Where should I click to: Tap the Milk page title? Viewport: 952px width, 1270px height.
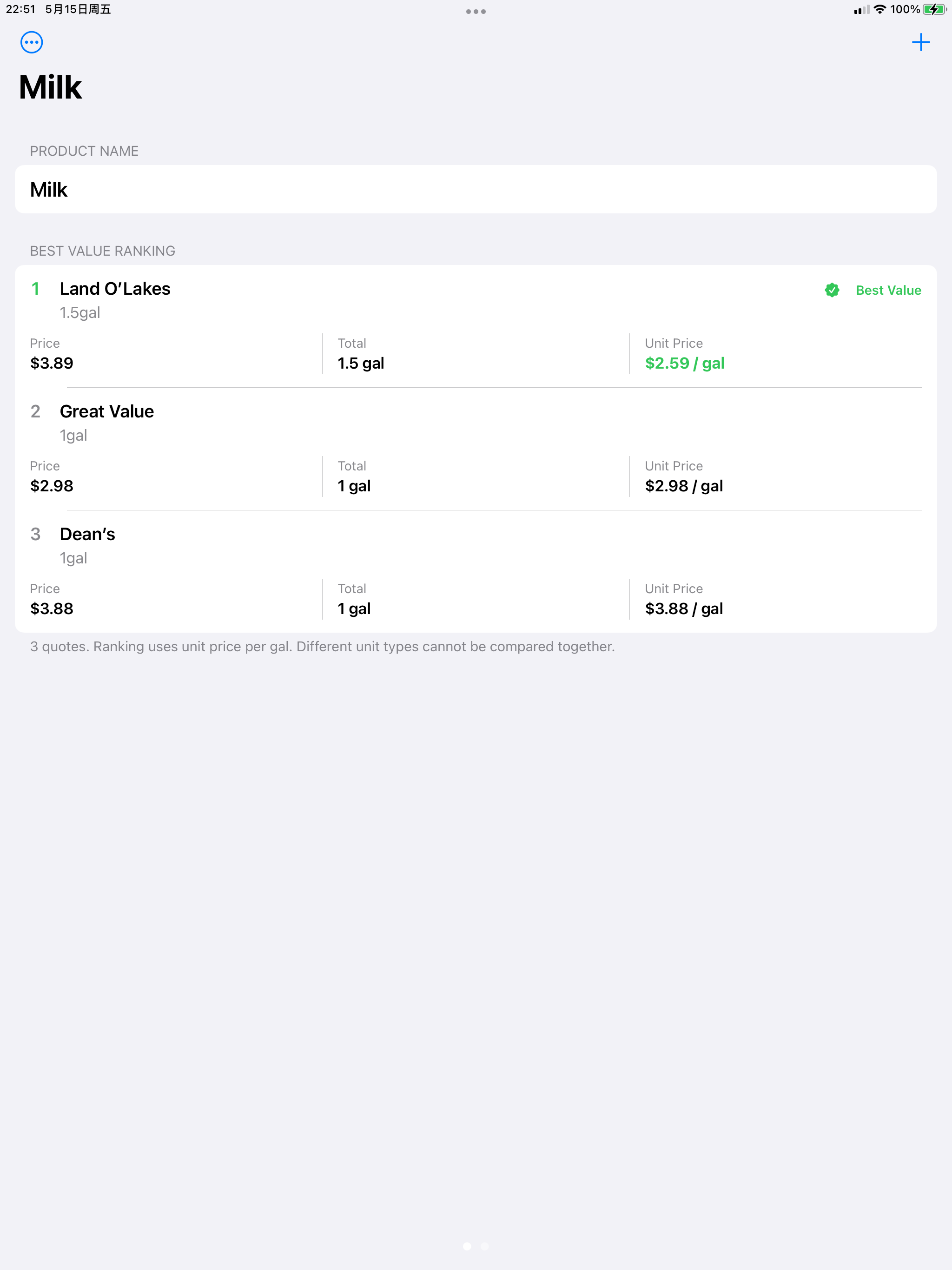pos(51,87)
